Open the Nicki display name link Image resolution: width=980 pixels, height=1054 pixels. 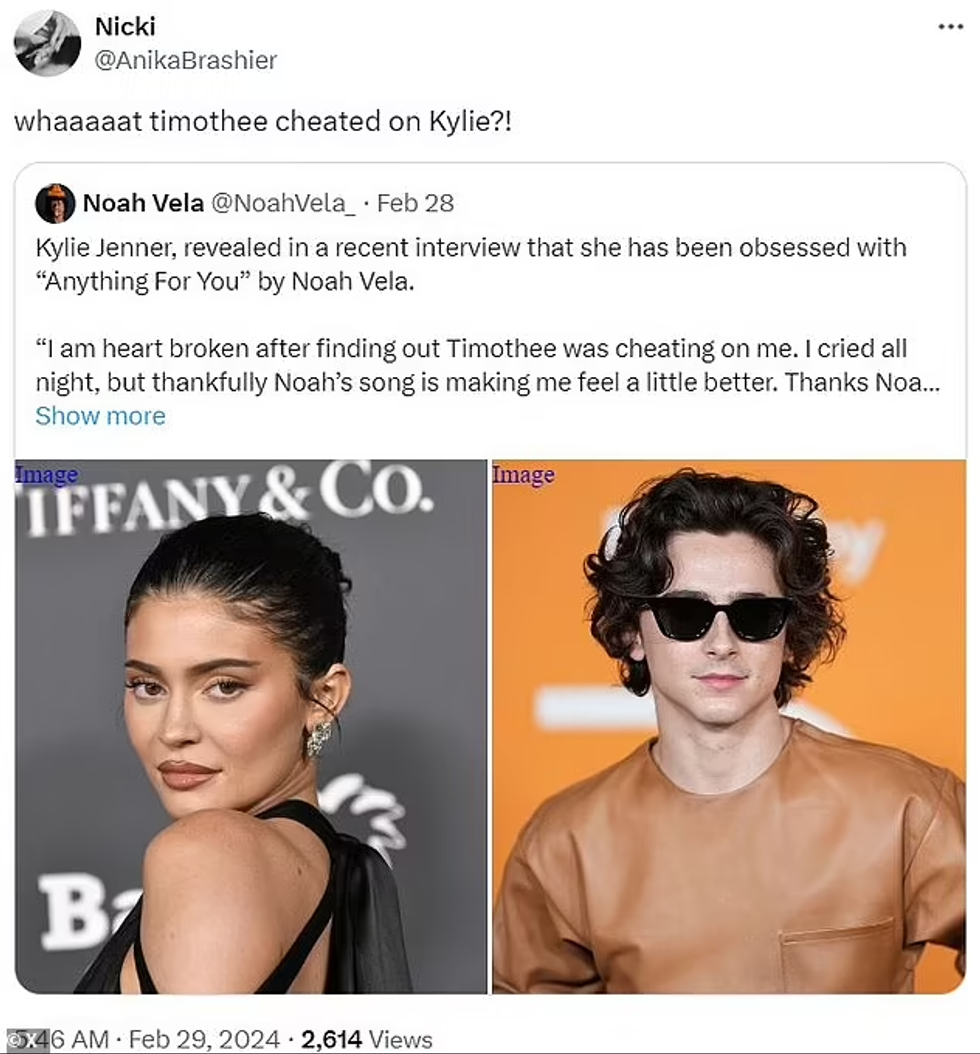coord(125,26)
